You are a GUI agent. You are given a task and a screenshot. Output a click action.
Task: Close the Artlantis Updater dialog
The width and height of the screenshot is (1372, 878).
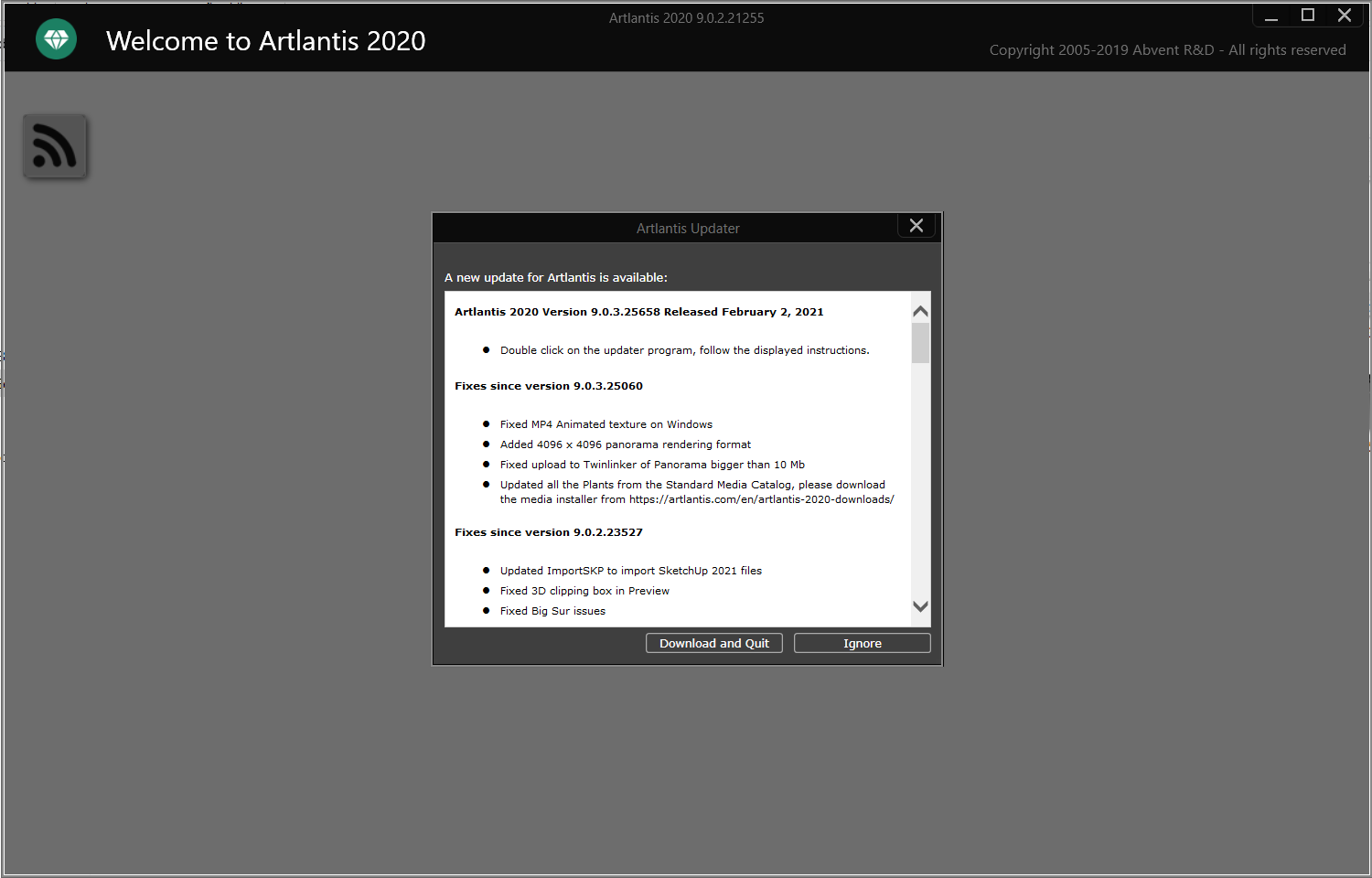(x=916, y=225)
